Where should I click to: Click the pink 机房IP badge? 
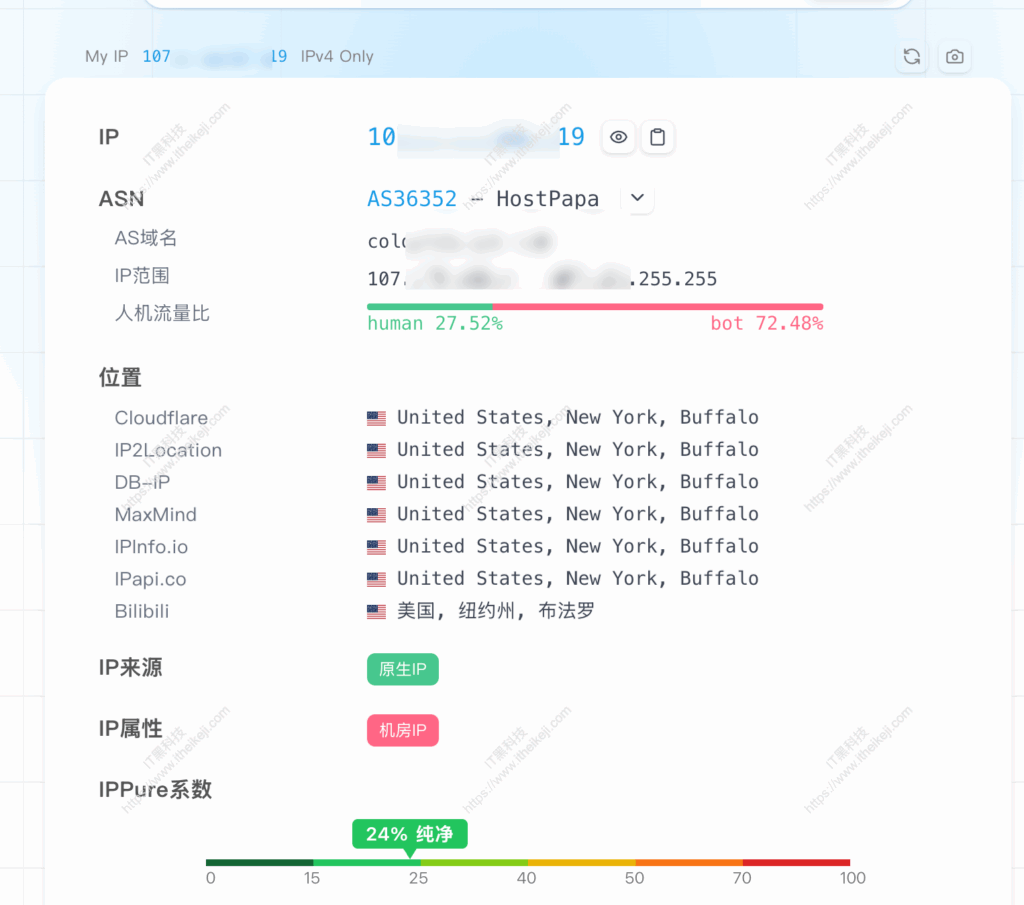[x=402, y=730]
